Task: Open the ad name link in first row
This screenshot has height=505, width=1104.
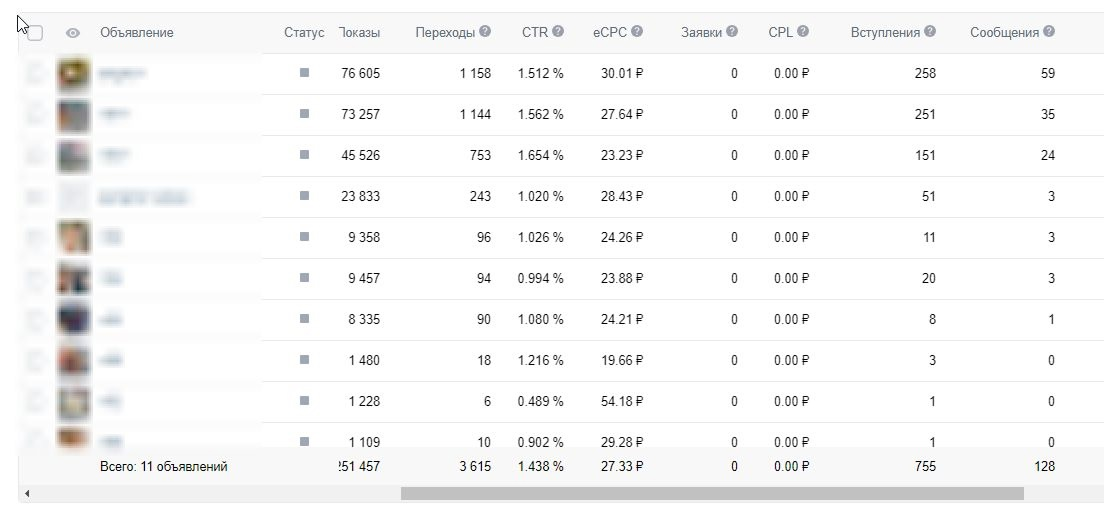Action: (122, 73)
